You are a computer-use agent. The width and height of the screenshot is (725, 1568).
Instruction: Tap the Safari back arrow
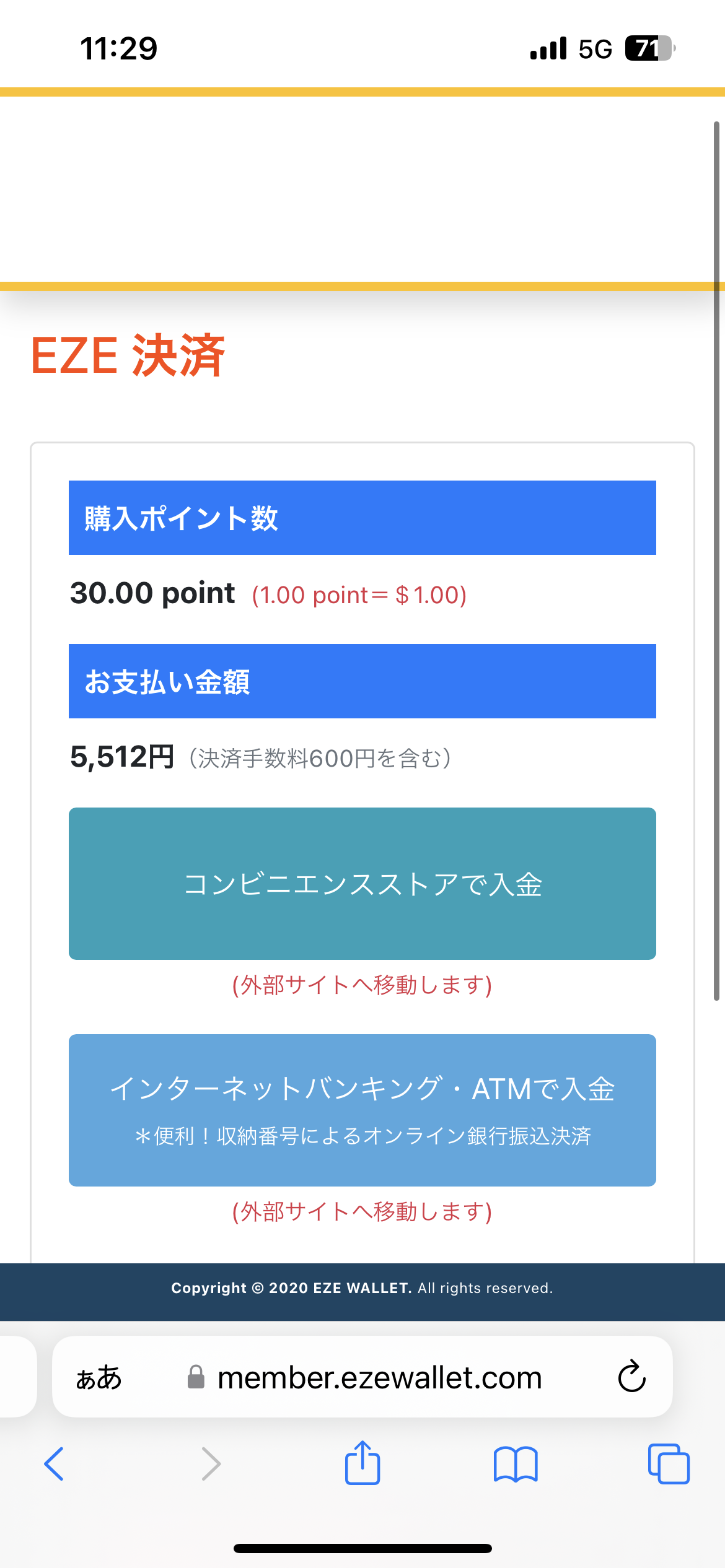[x=54, y=1464]
